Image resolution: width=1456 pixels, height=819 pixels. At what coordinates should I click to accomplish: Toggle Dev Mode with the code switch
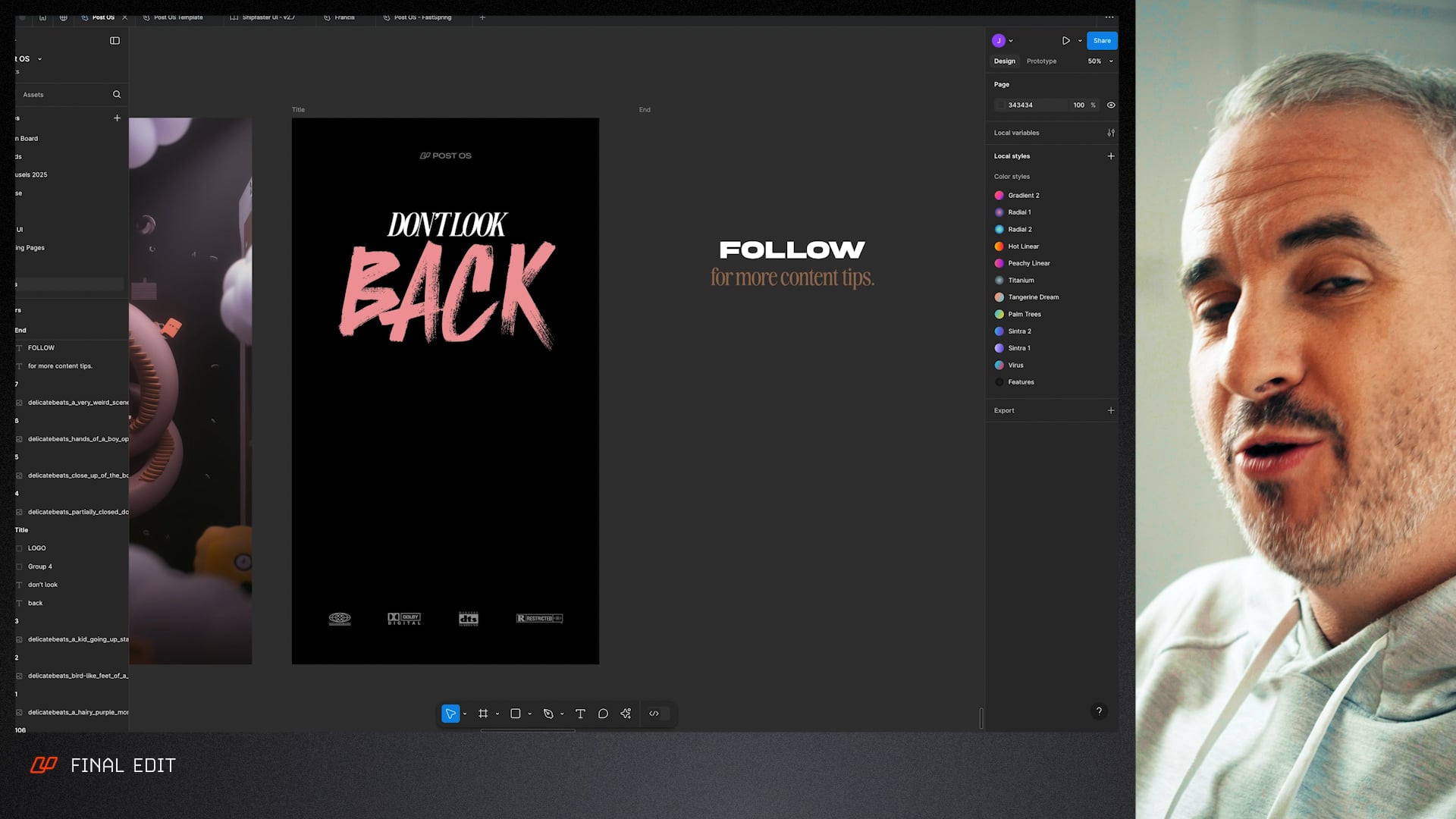coord(655,713)
